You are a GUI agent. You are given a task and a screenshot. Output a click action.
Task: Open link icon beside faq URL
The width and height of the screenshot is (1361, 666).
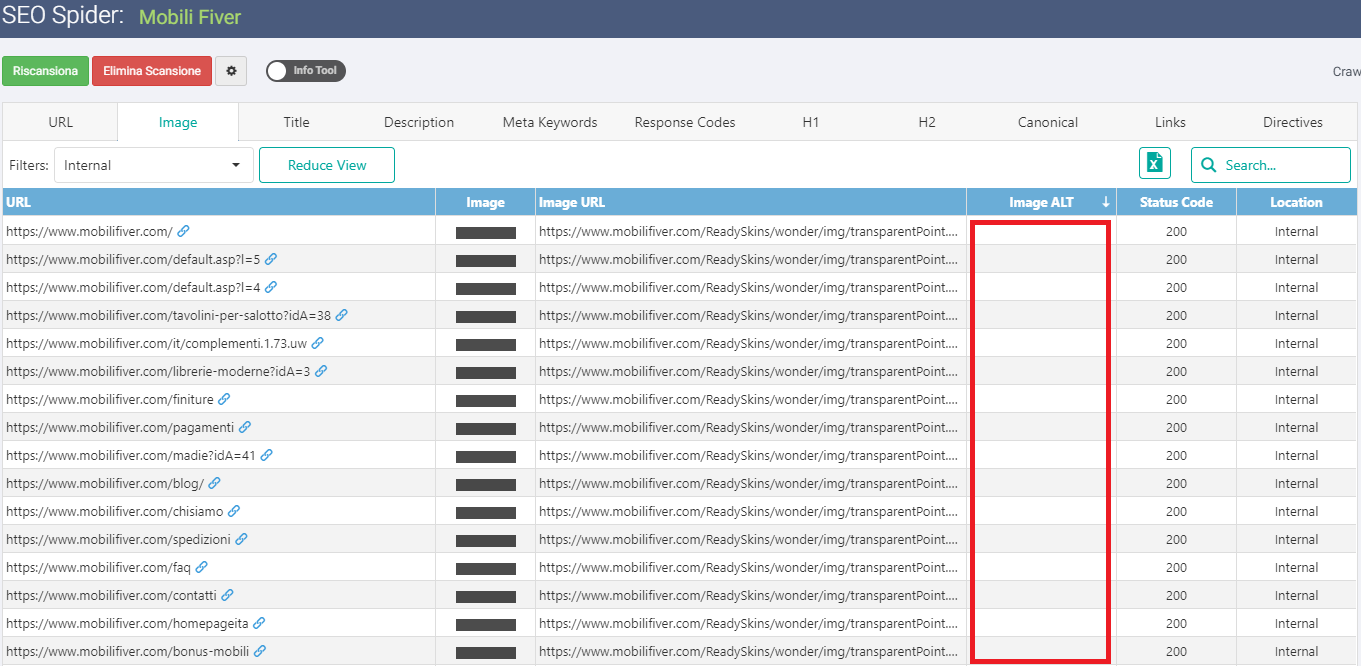click(201, 567)
